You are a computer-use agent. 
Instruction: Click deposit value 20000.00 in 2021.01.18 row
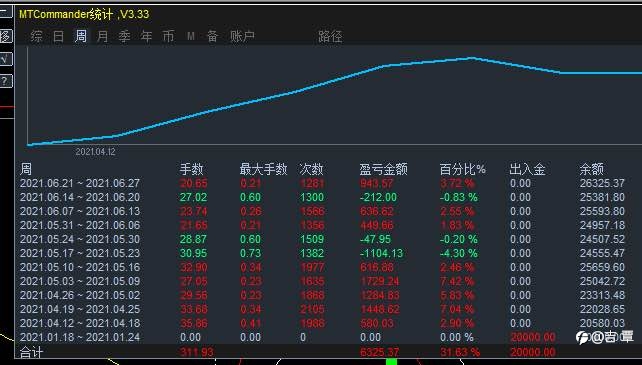[533, 337]
